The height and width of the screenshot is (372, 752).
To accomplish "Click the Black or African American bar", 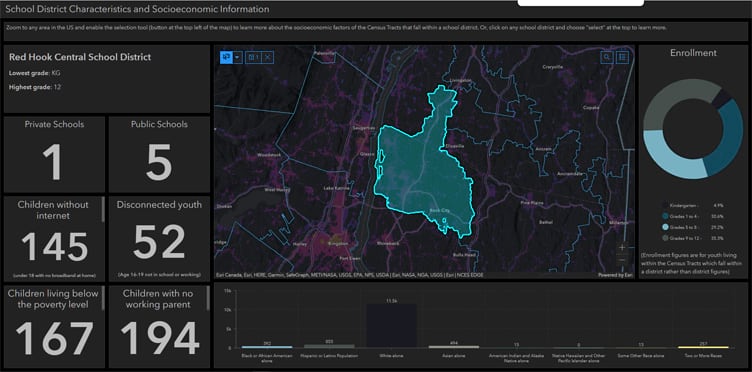I will click(x=267, y=347).
